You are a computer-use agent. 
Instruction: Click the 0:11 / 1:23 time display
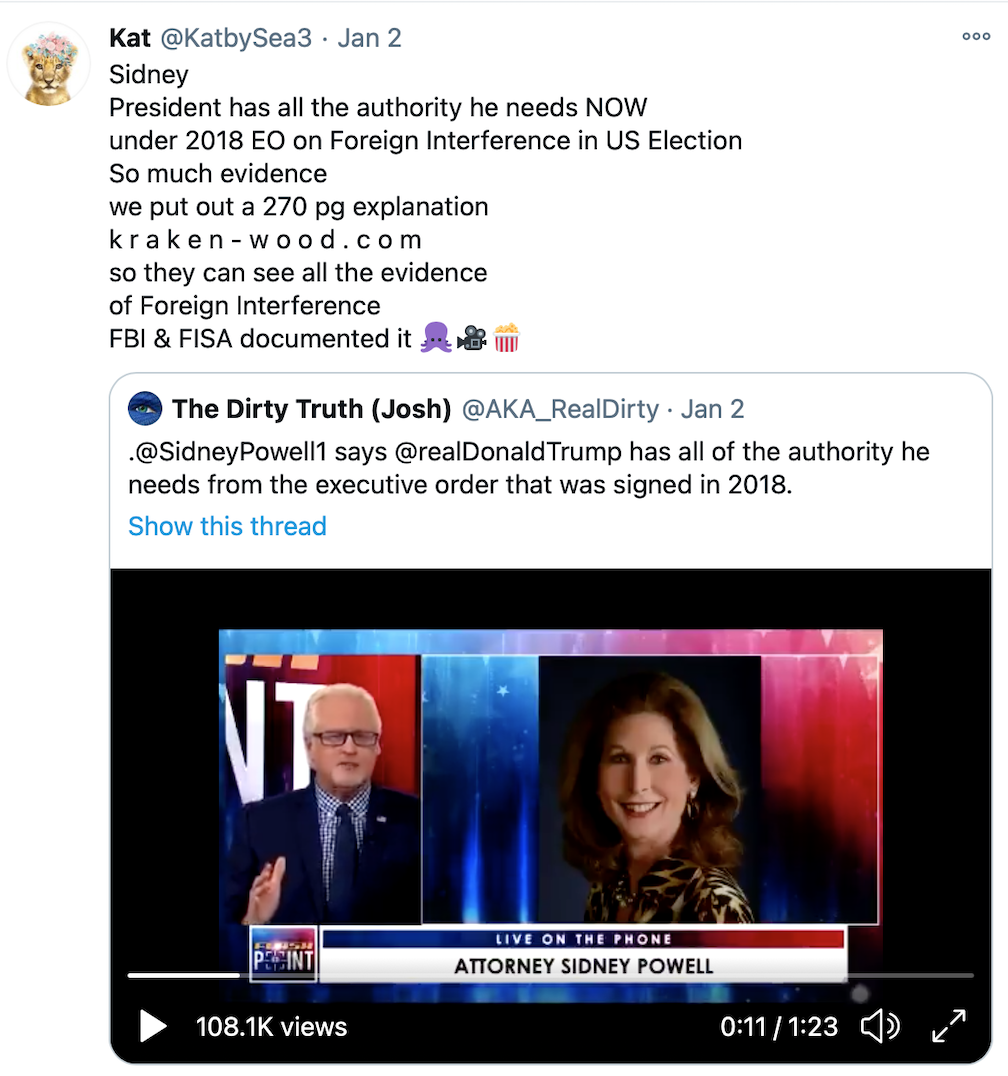(779, 1027)
